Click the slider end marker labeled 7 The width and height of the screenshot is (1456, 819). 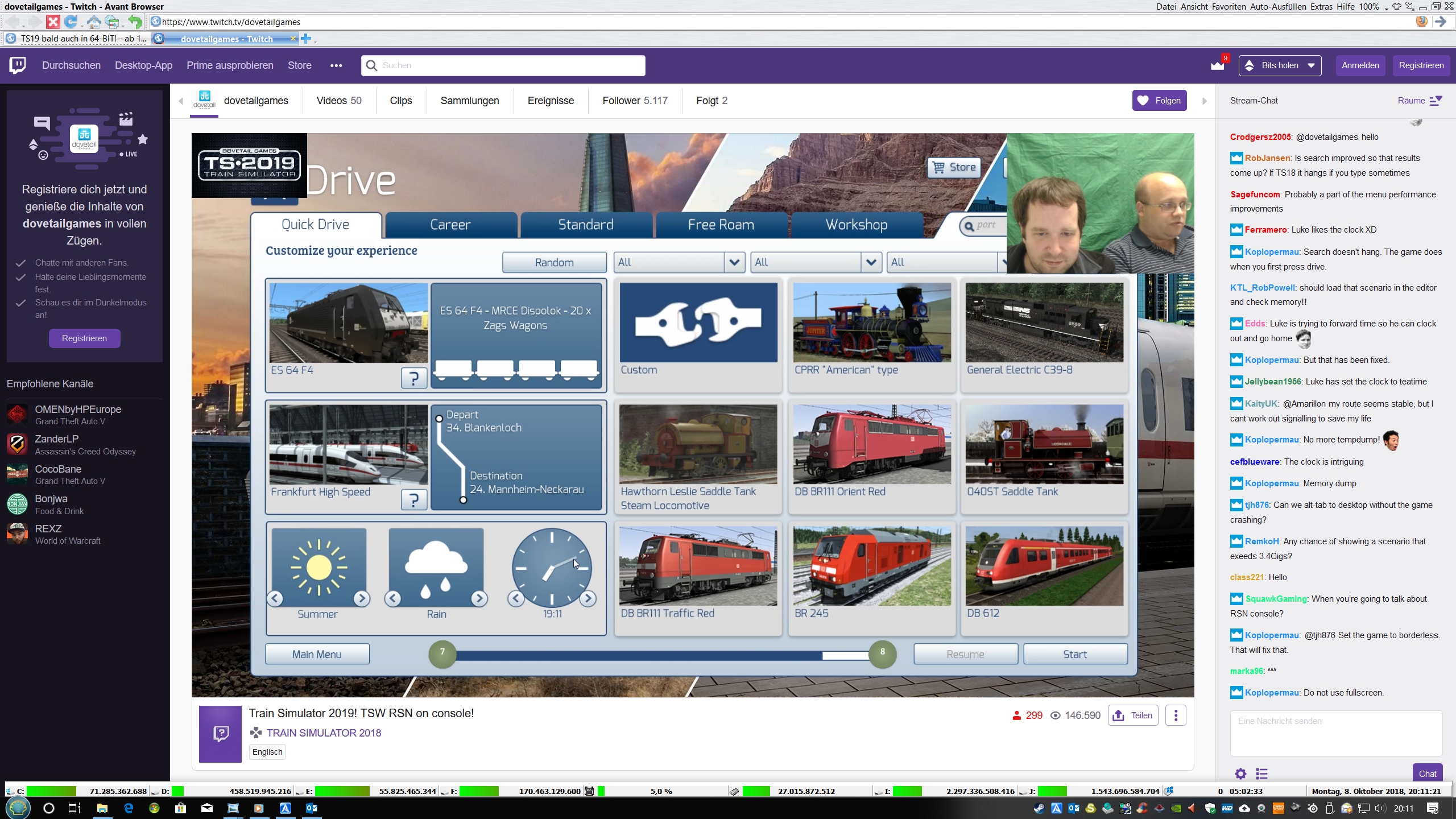pyautogui.click(x=442, y=654)
